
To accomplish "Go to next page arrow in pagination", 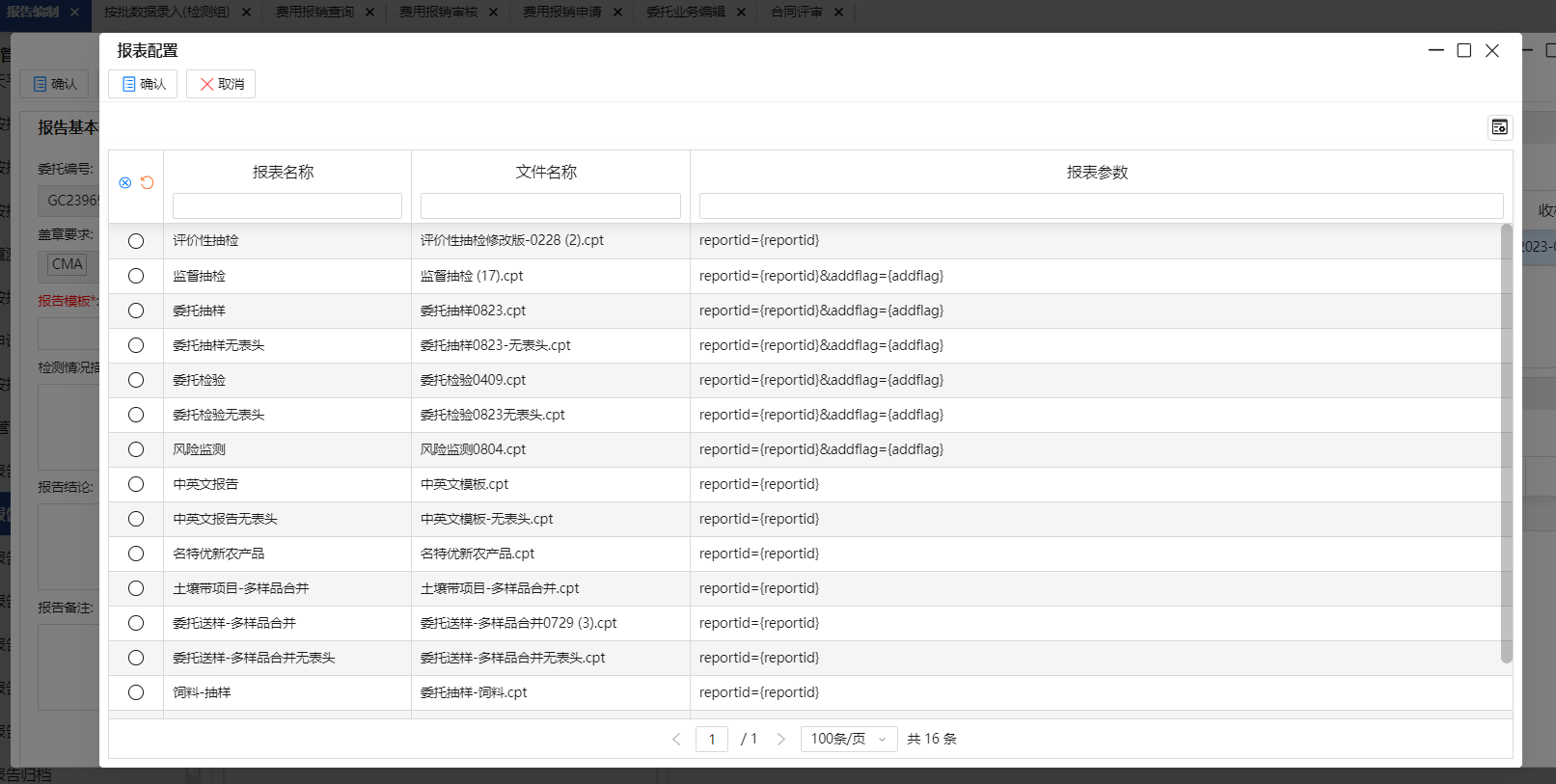I will pos(781,740).
